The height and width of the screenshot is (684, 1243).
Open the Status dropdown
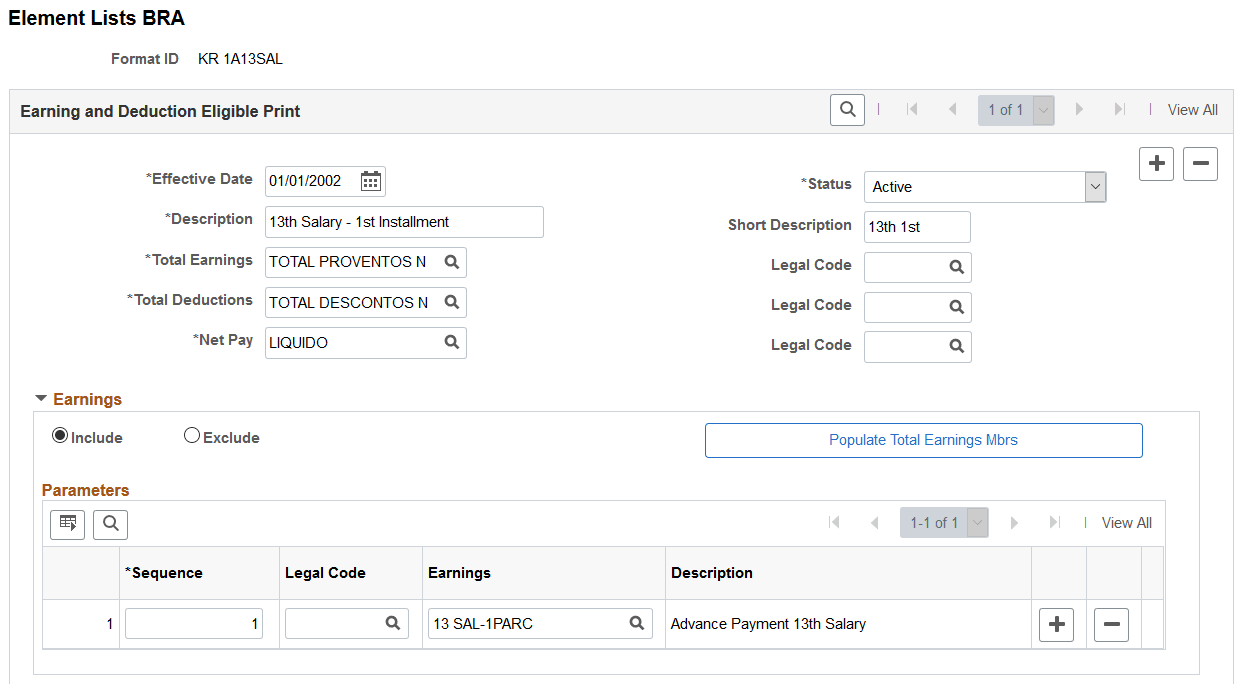point(1095,187)
